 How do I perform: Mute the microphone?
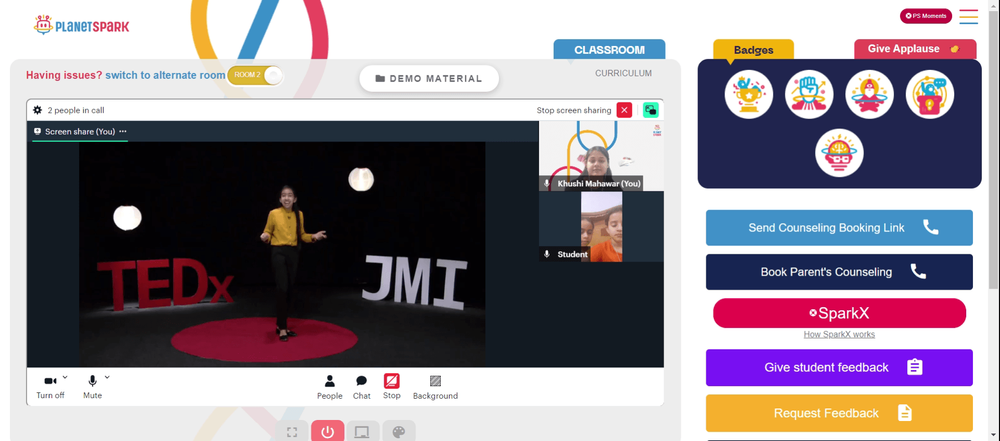coord(92,387)
